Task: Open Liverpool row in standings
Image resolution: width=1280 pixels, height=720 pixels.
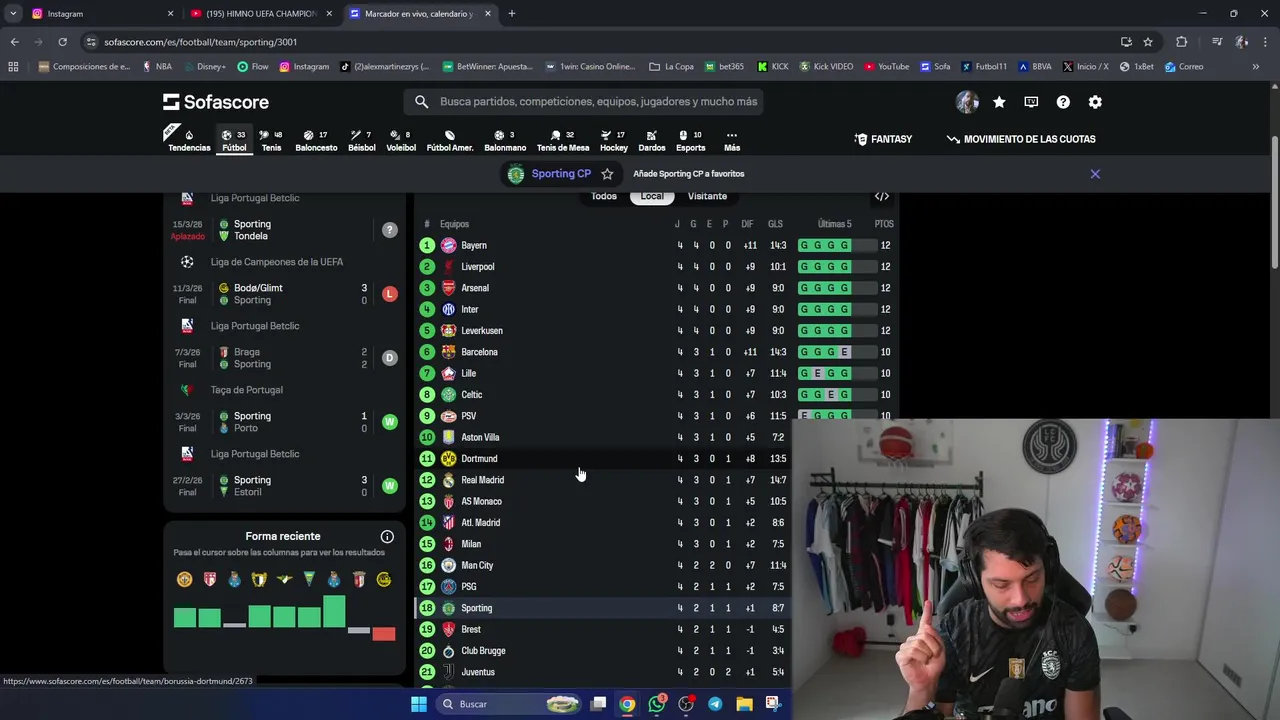Action: (x=656, y=267)
